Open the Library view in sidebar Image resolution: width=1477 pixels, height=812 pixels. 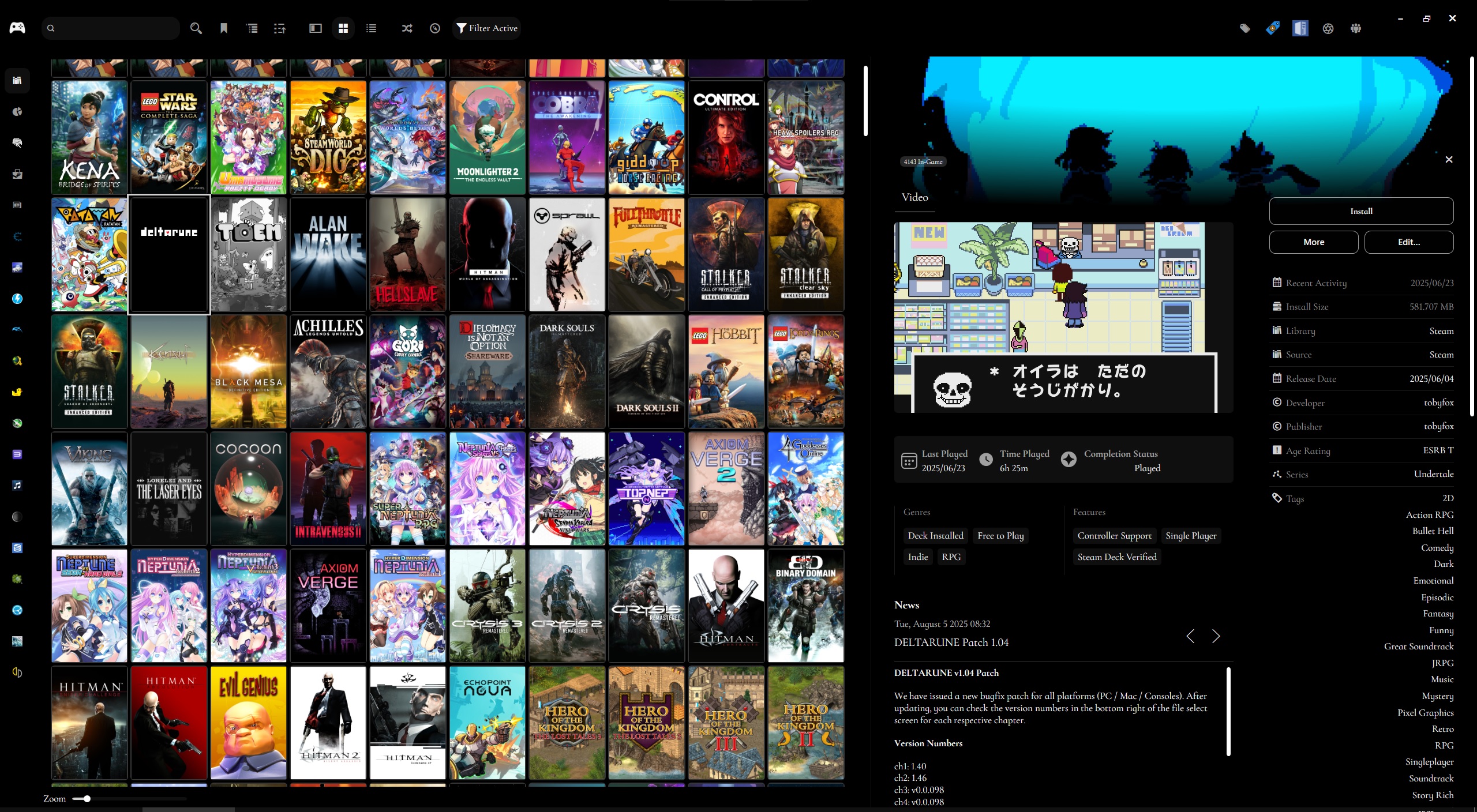17,80
